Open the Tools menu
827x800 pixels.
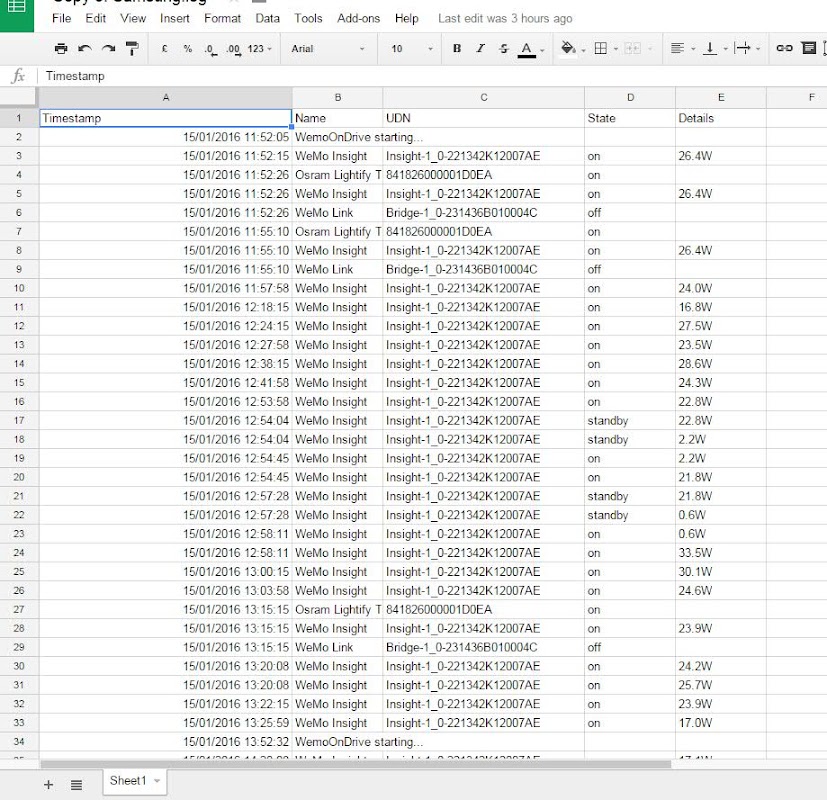pos(308,18)
